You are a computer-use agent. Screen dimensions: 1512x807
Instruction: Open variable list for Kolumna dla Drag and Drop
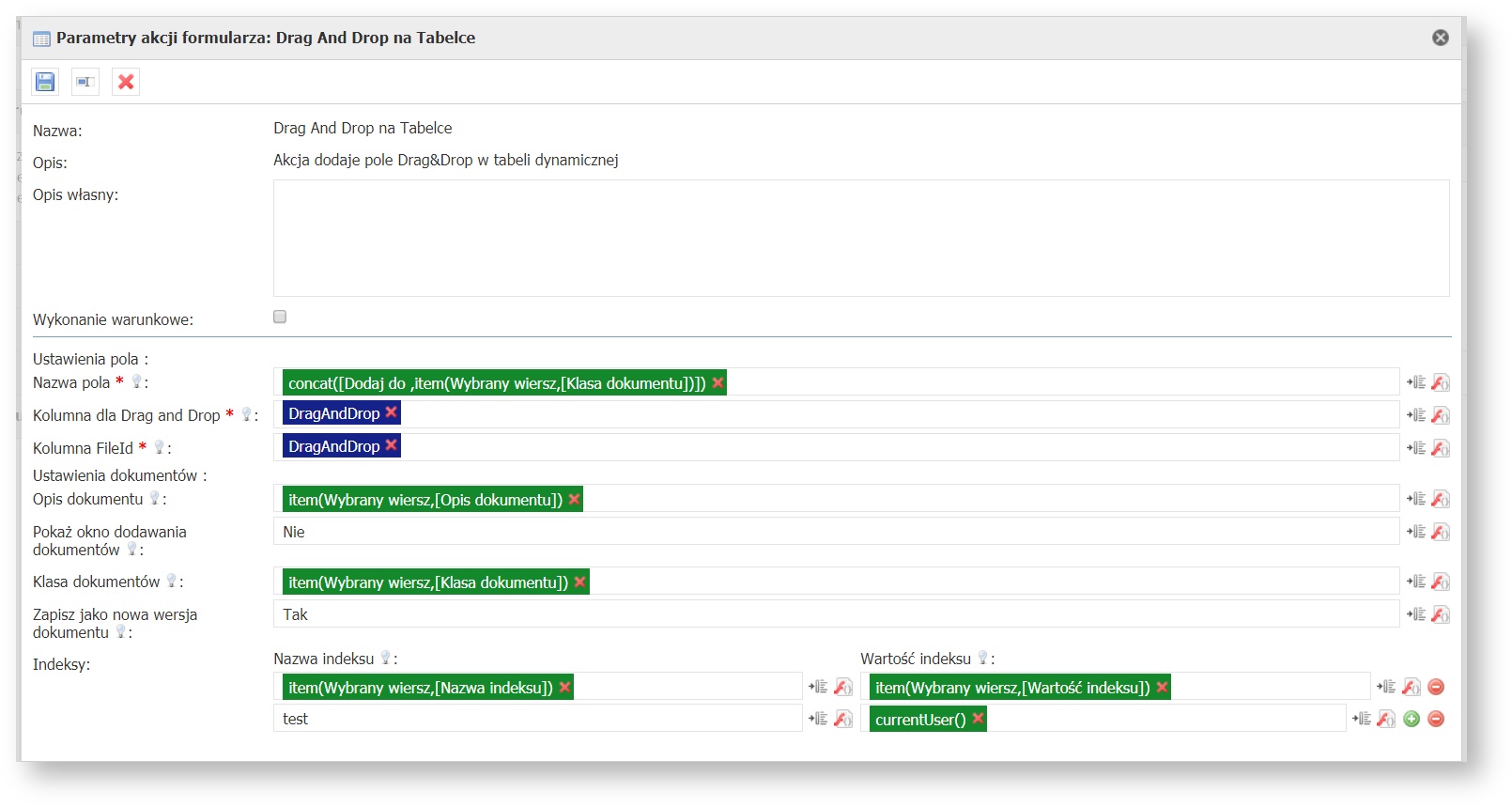click(x=1415, y=415)
